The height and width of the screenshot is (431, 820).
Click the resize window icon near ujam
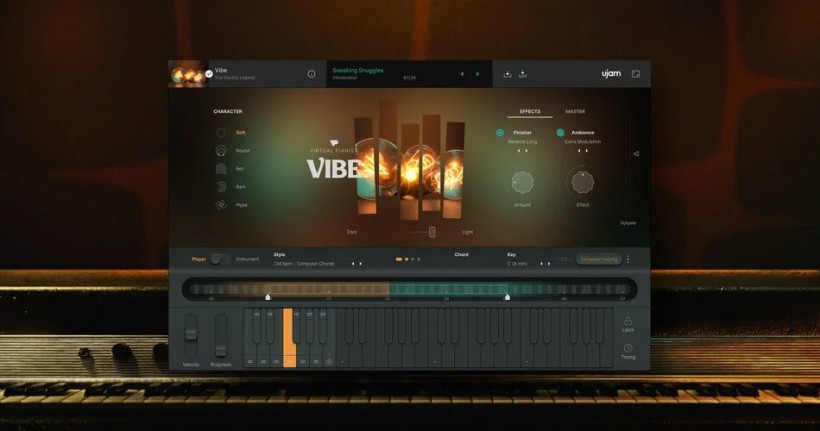(635, 74)
